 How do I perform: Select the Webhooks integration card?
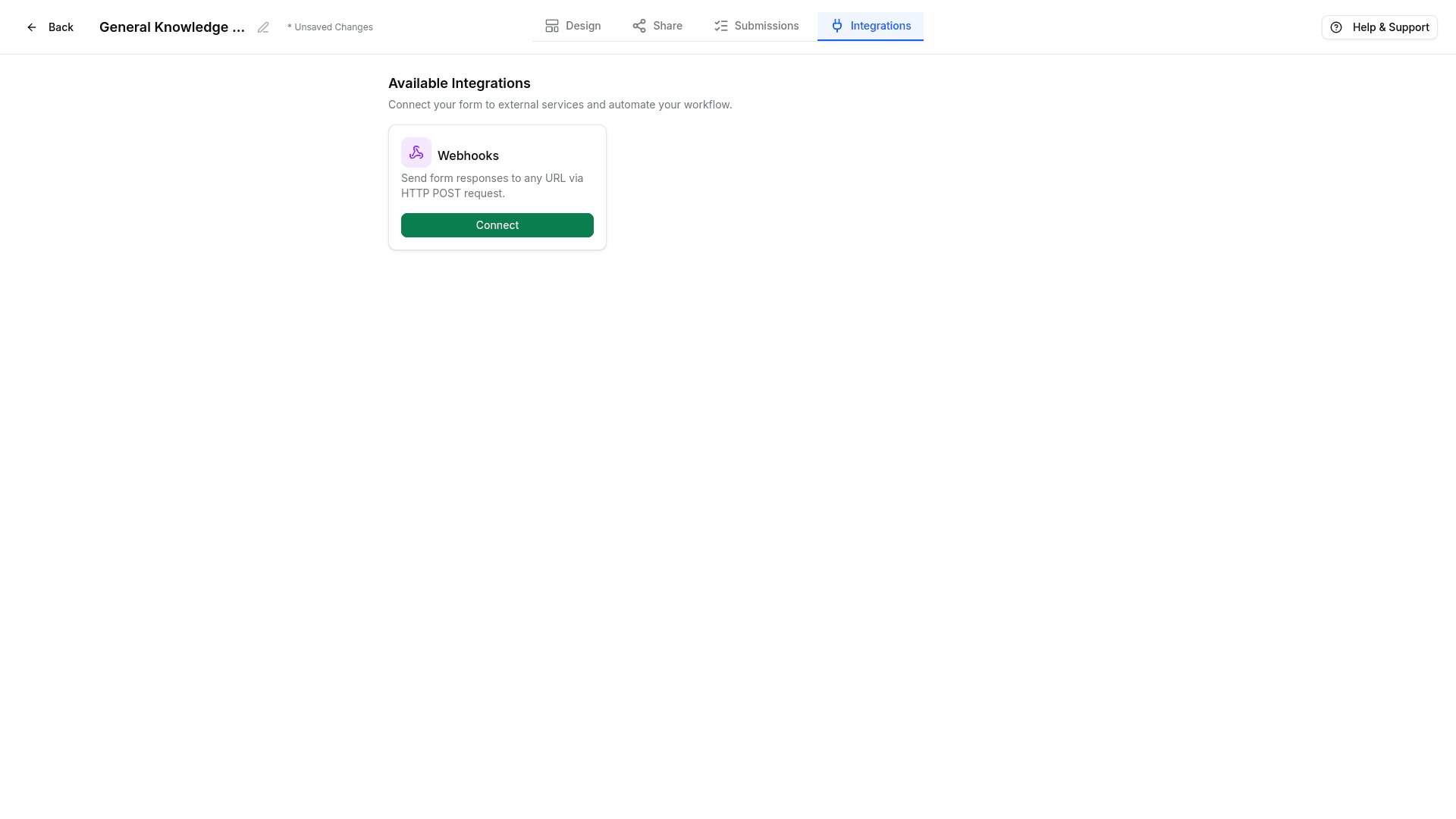[x=497, y=187]
